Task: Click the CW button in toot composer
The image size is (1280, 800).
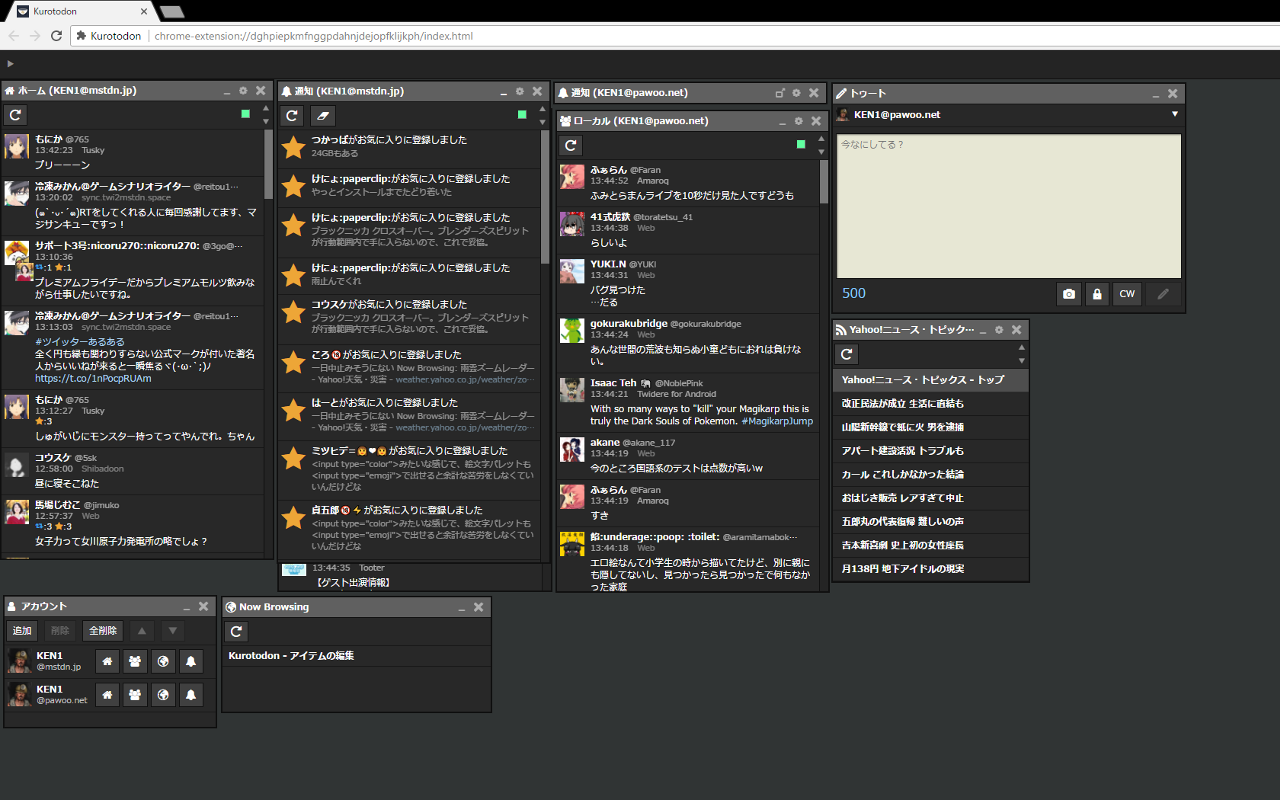Action: coord(1127,294)
